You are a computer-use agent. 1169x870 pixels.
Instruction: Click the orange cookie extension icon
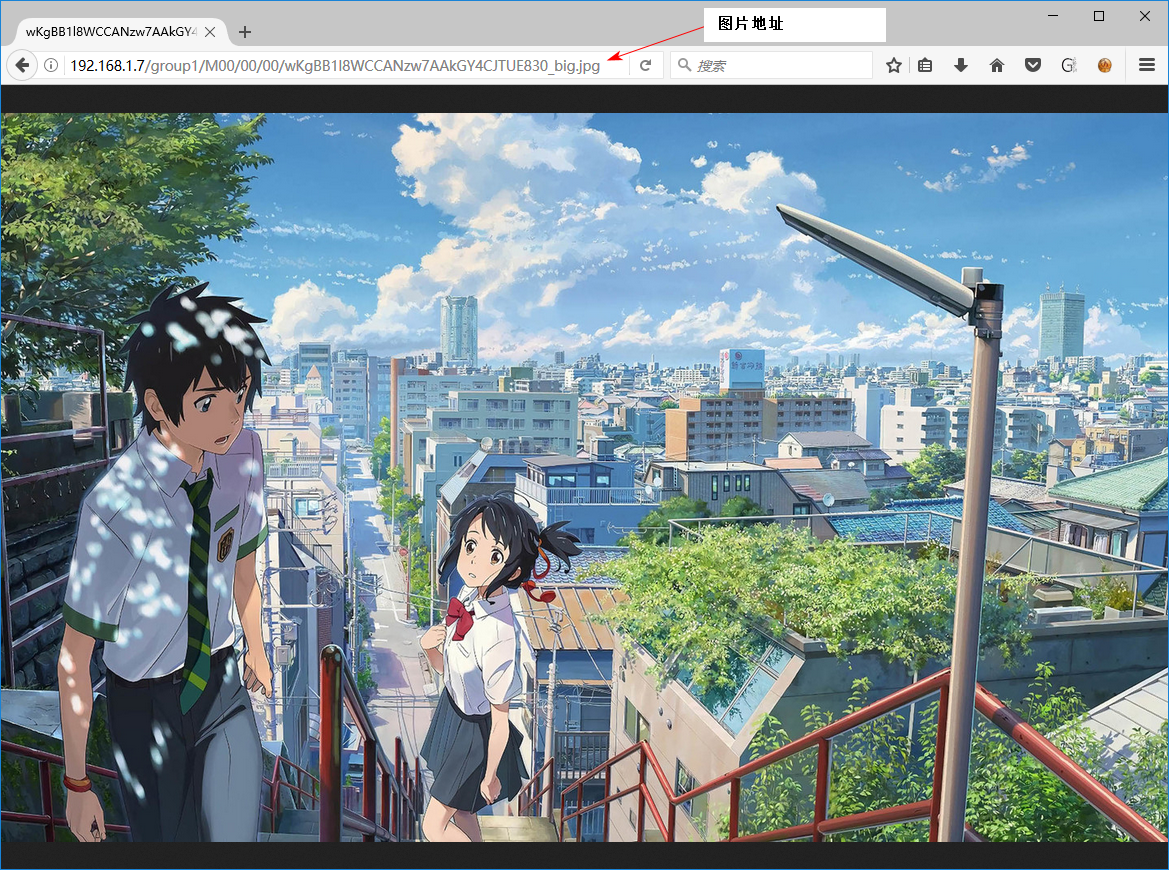pos(1104,66)
